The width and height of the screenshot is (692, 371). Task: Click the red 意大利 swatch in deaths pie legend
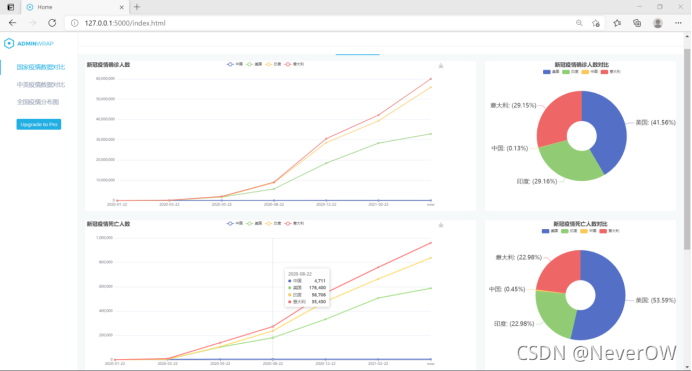point(603,231)
